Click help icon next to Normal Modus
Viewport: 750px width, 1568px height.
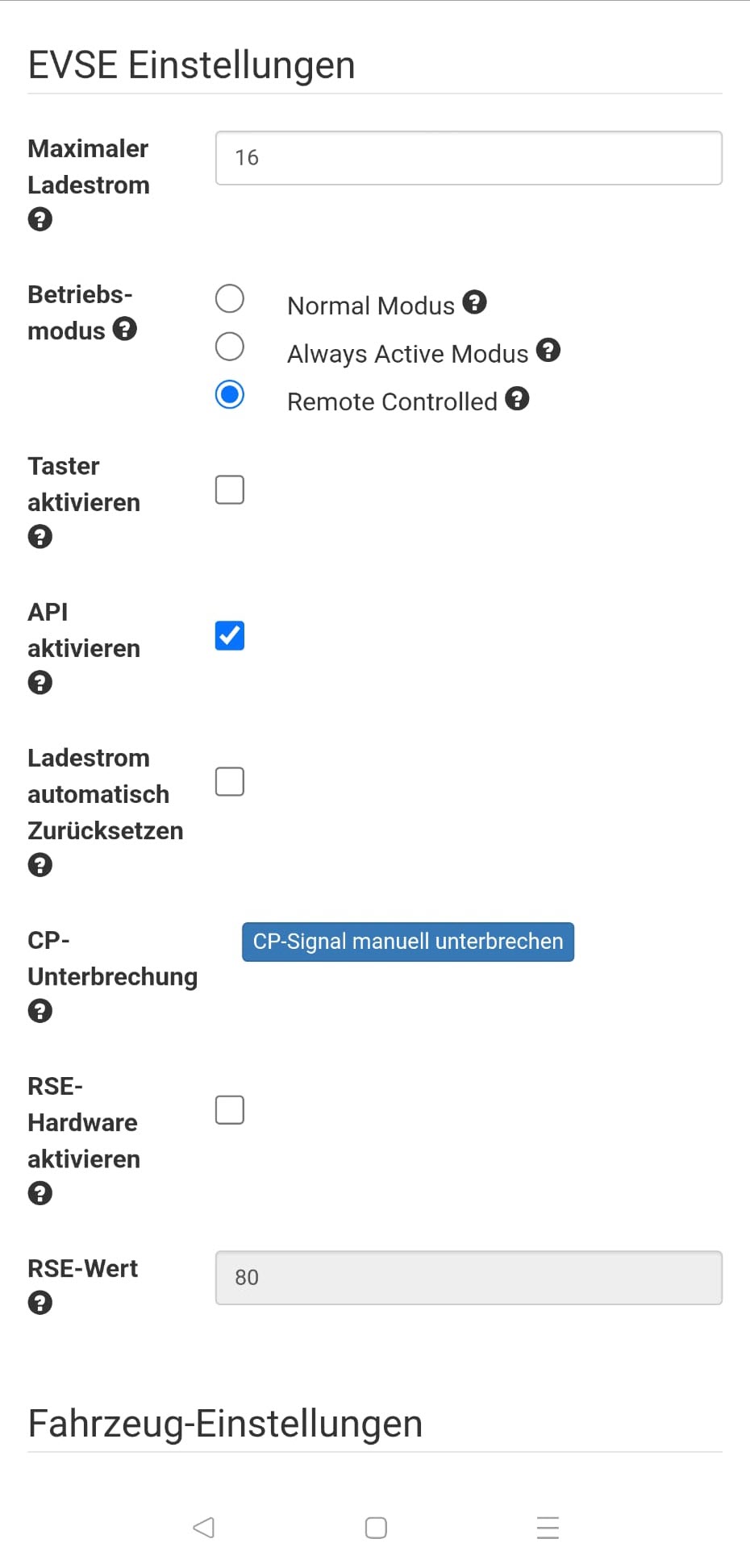coord(474,302)
